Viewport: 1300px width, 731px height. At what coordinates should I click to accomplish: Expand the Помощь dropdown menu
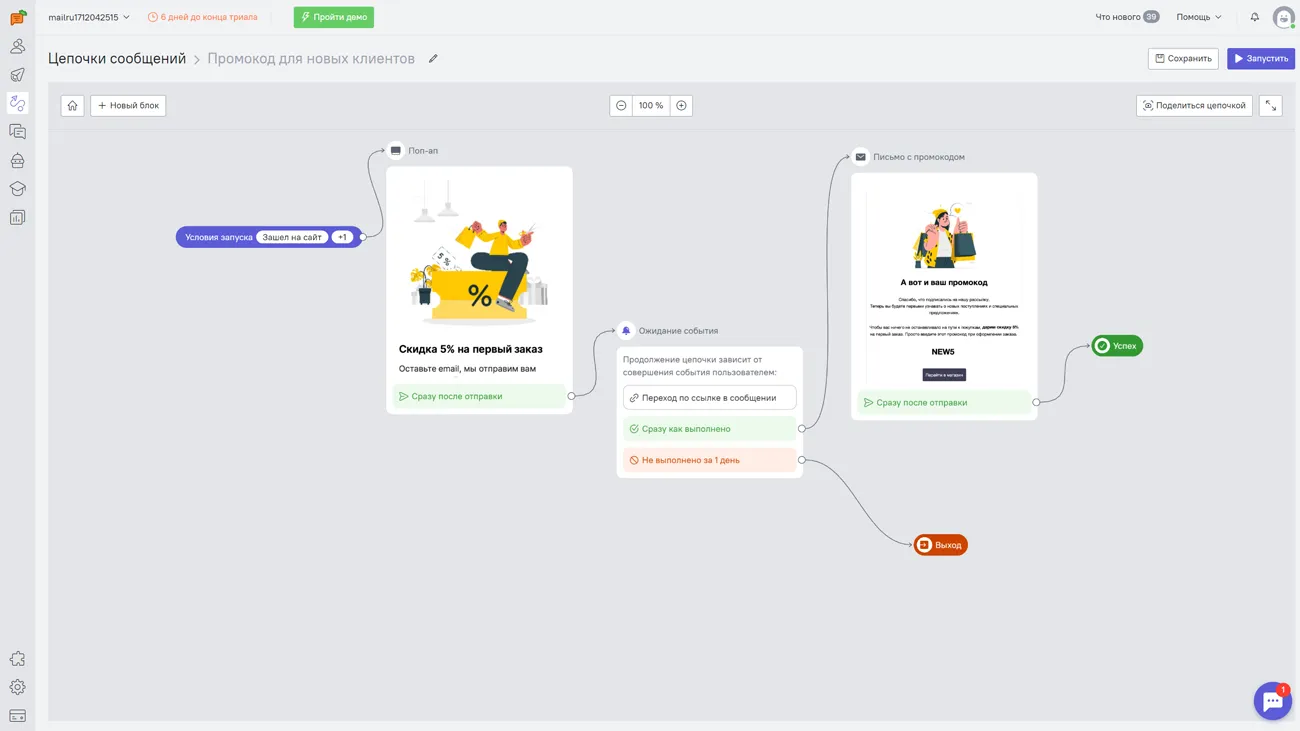1198,17
